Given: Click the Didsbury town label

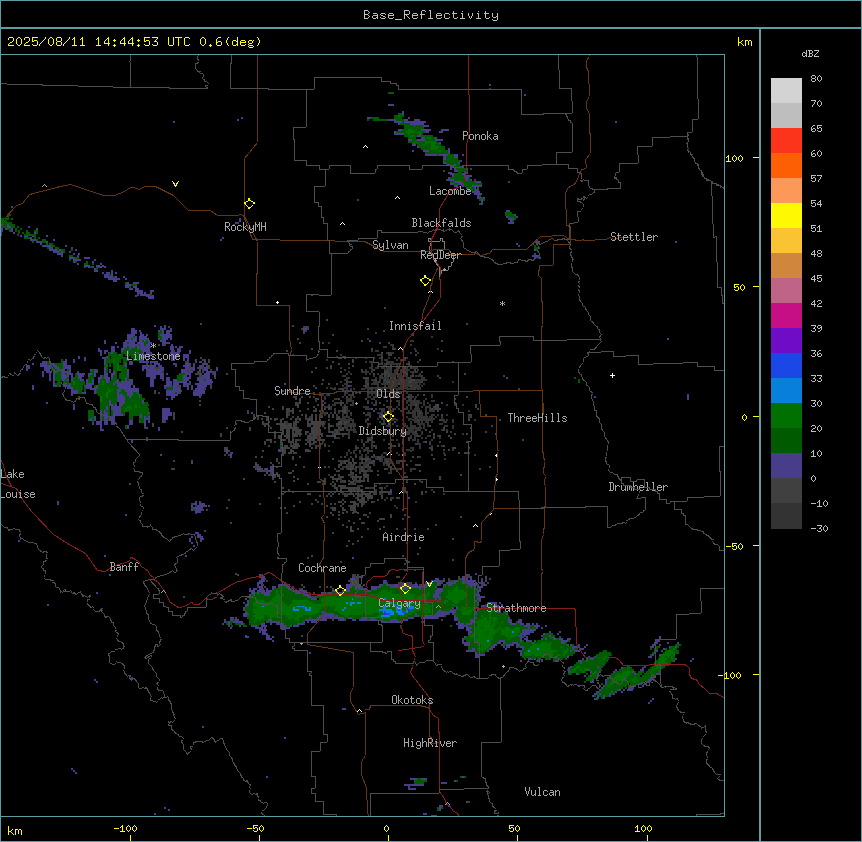Looking at the screenshot, I should pos(383,431).
